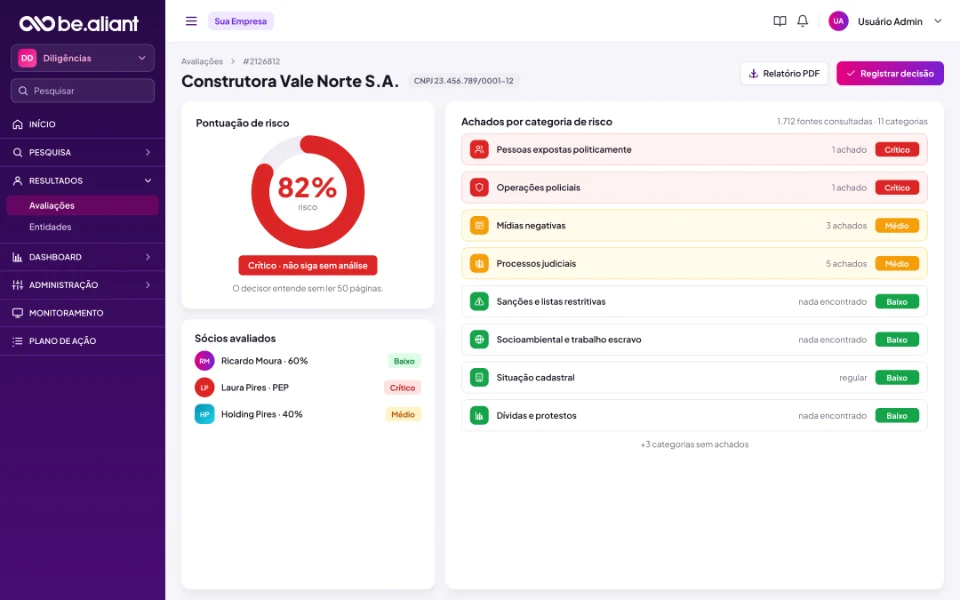Click Crítico badge beside Laura Pires
960x600 pixels.
pyautogui.click(x=402, y=388)
